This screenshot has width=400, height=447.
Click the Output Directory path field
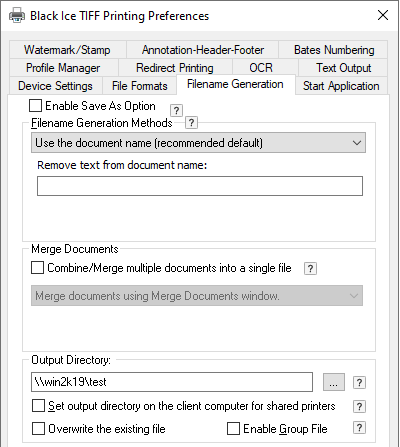click(x=172, y=382)
